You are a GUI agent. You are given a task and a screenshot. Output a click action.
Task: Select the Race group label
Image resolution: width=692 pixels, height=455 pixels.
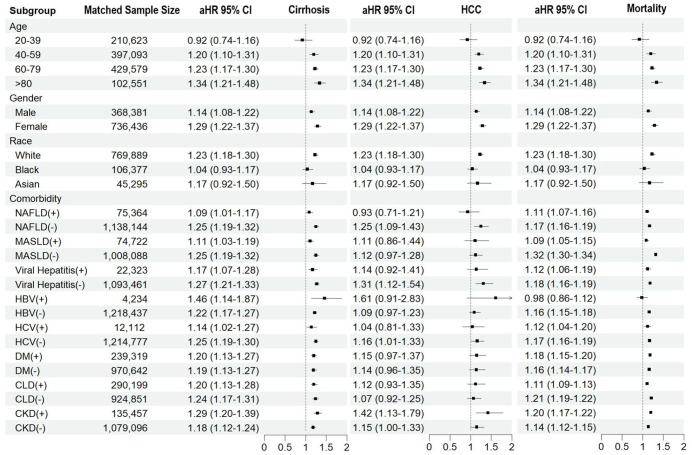click(x=20, y=141)
